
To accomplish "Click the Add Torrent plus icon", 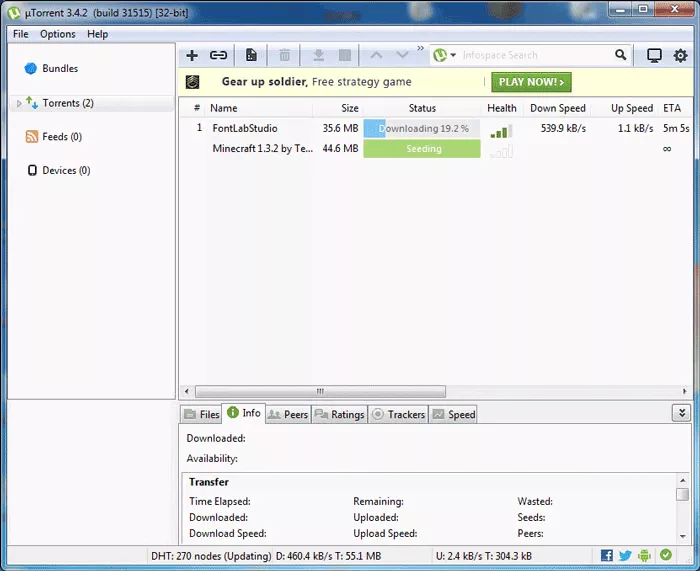I will [192, 55].
